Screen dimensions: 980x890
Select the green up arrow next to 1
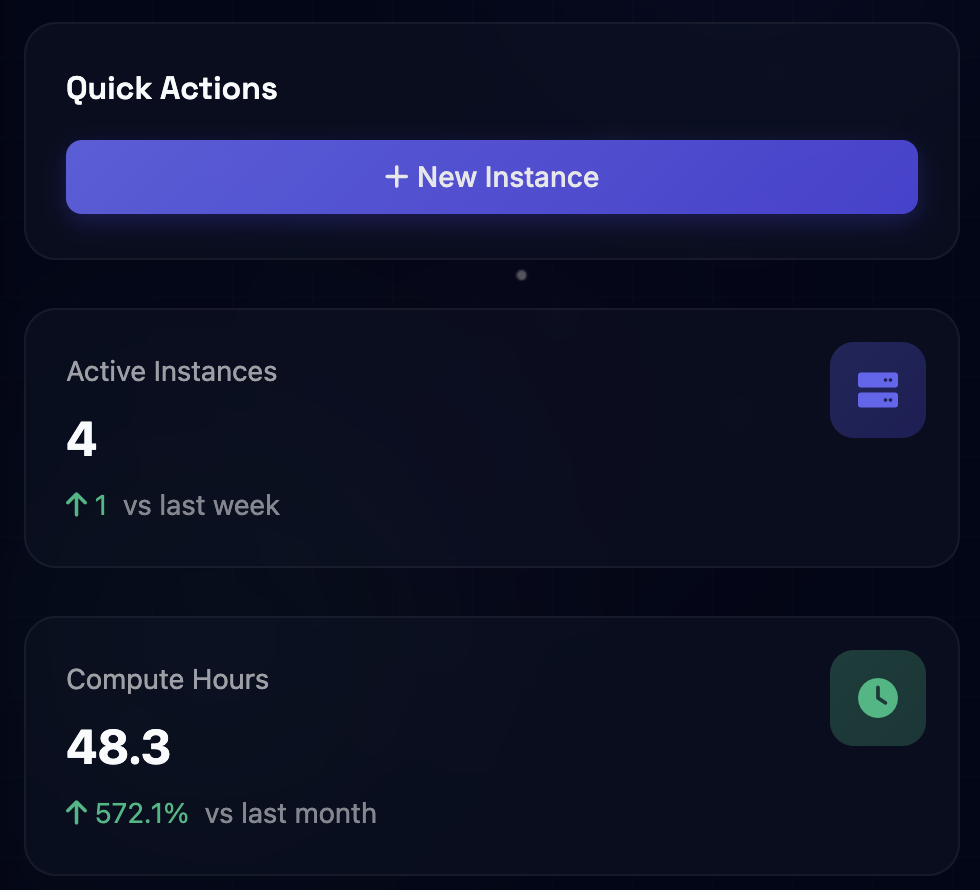point(76,505)
